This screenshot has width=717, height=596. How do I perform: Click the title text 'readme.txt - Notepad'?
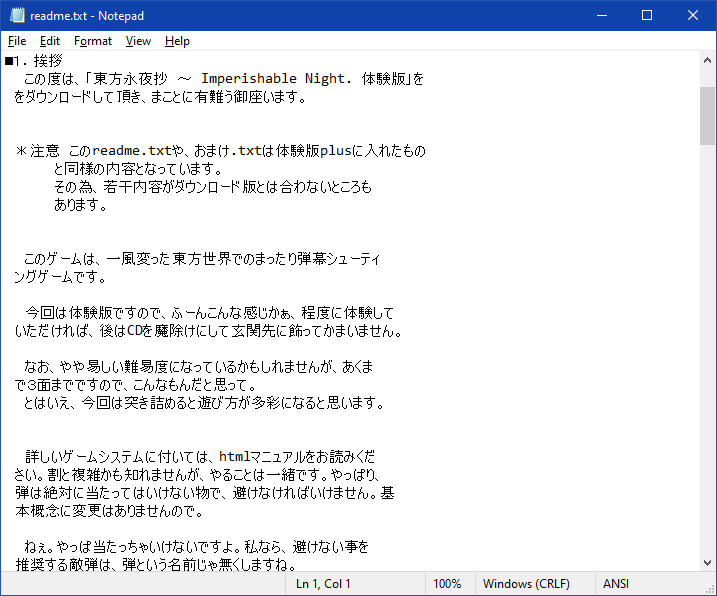[87, 16]
